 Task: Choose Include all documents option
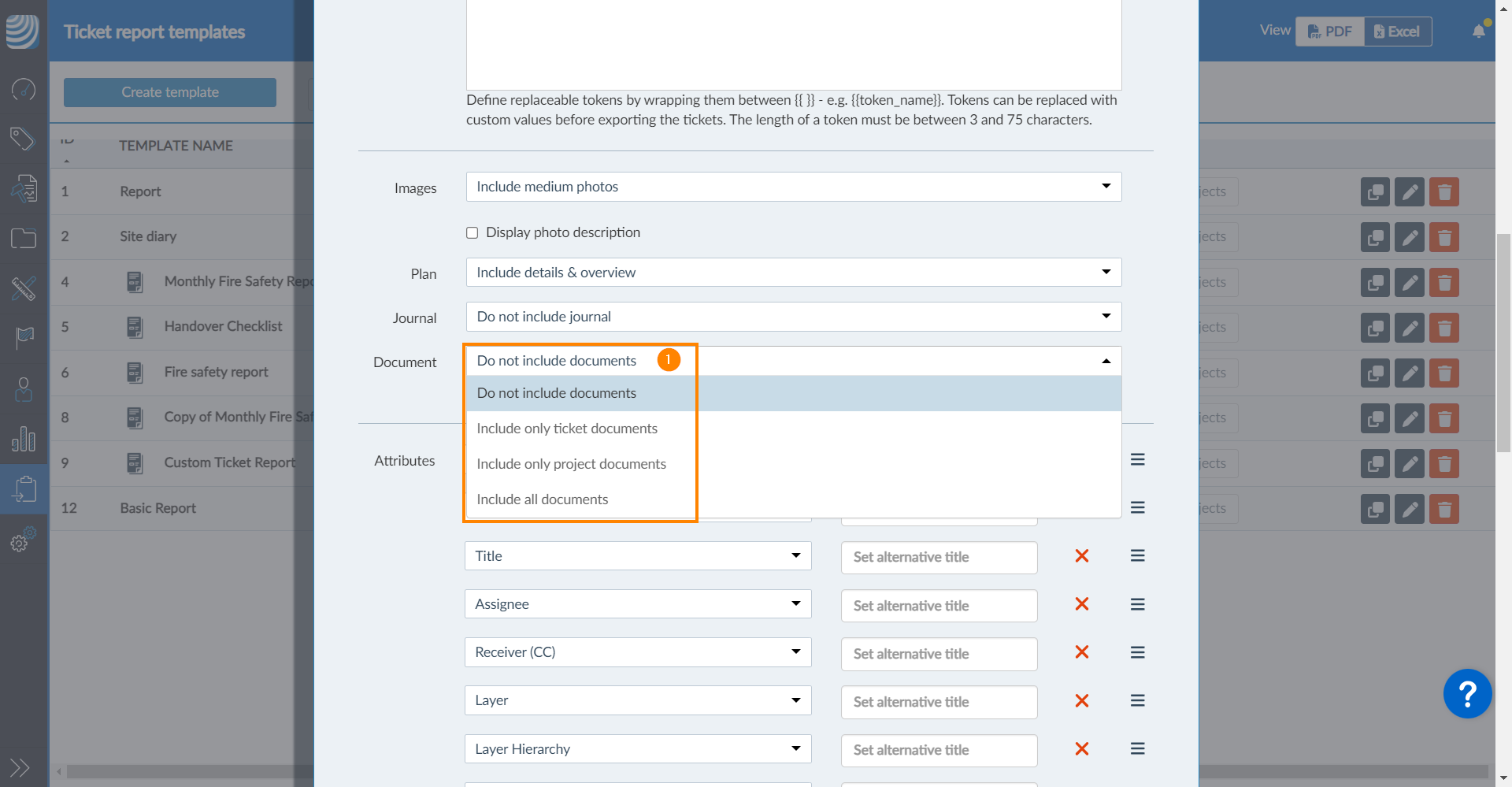[543, 499]
